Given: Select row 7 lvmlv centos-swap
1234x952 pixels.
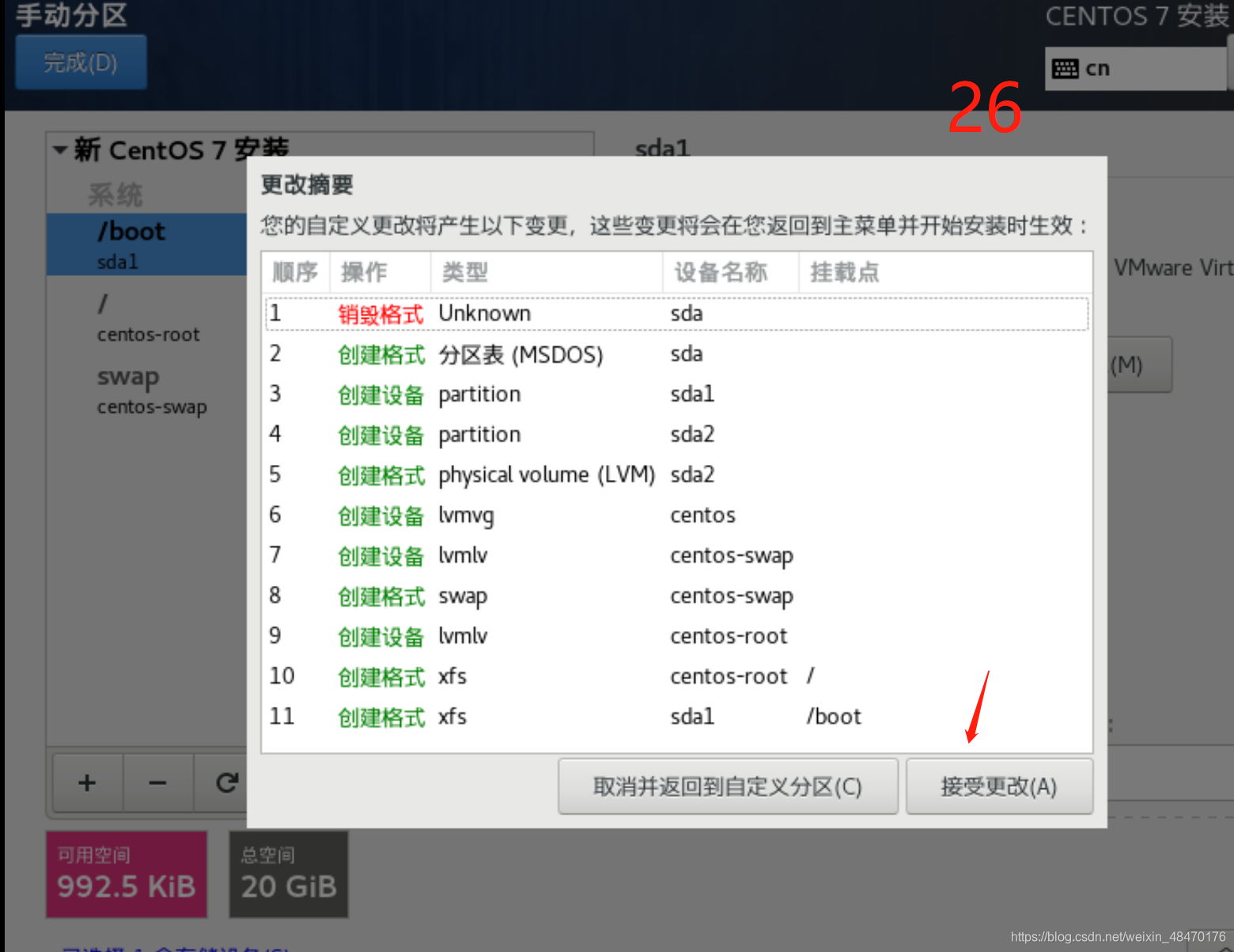Looking at the screenshot, I should point(677,556).
